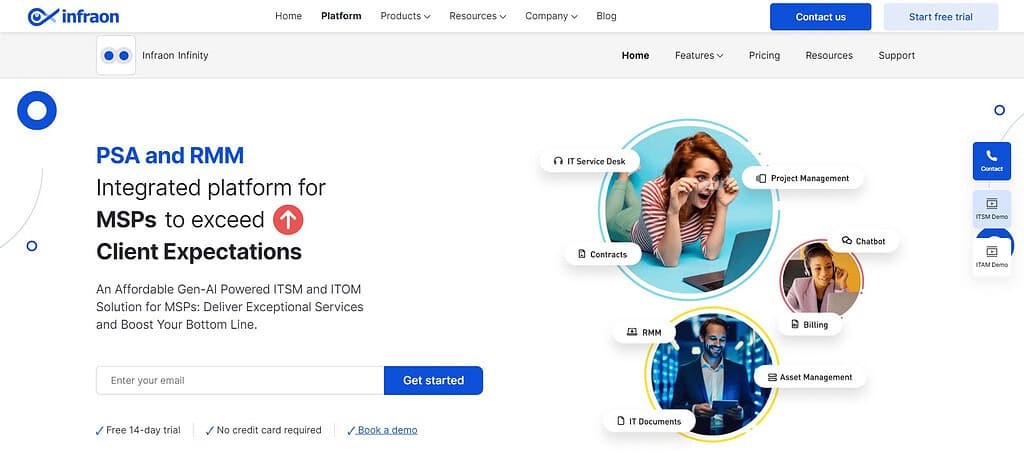Click the Contracts badge
The height and width of the screenshot is (467, 1024).
pos(603,254)
